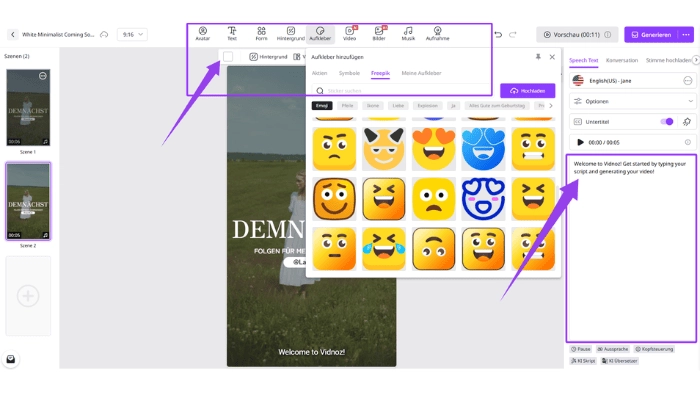Click the white color box above canvas
The width and height of the screenshot is (700, 400).
tap(228, 57)
